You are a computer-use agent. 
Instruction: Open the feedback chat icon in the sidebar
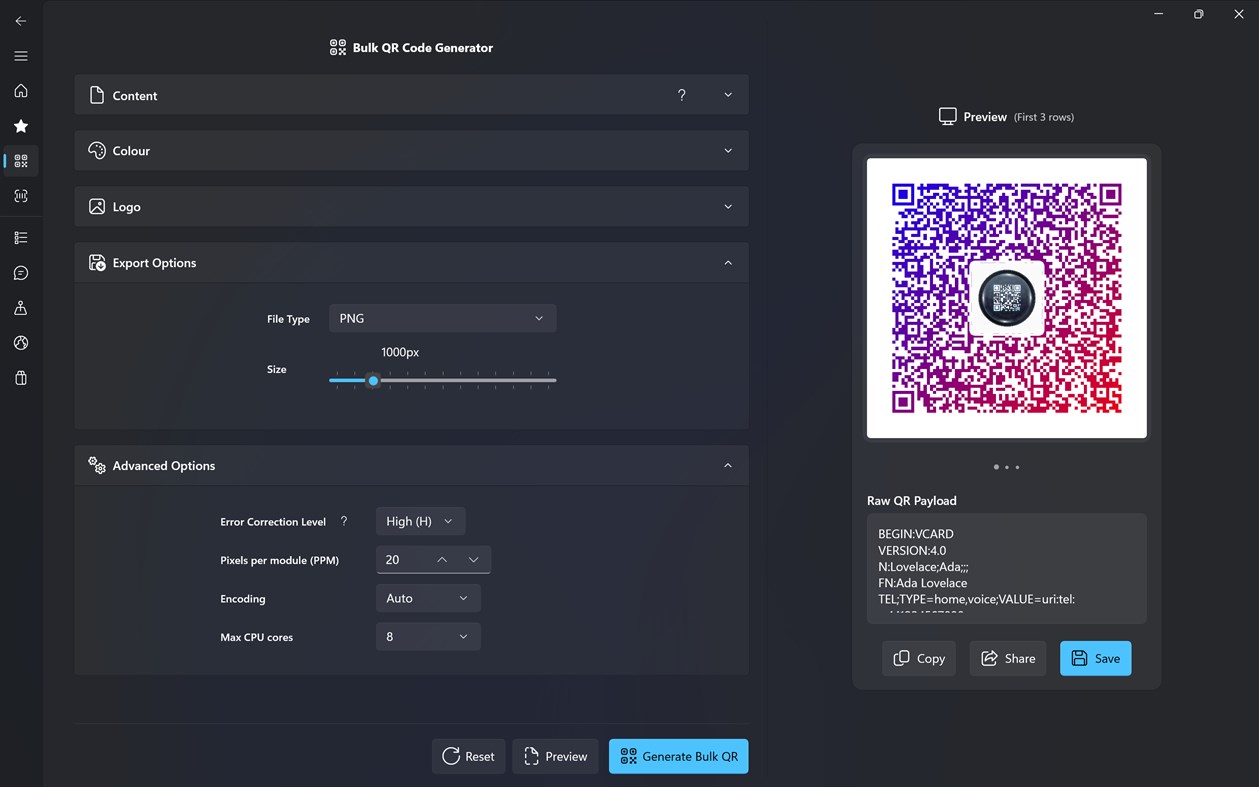(20, 272)
